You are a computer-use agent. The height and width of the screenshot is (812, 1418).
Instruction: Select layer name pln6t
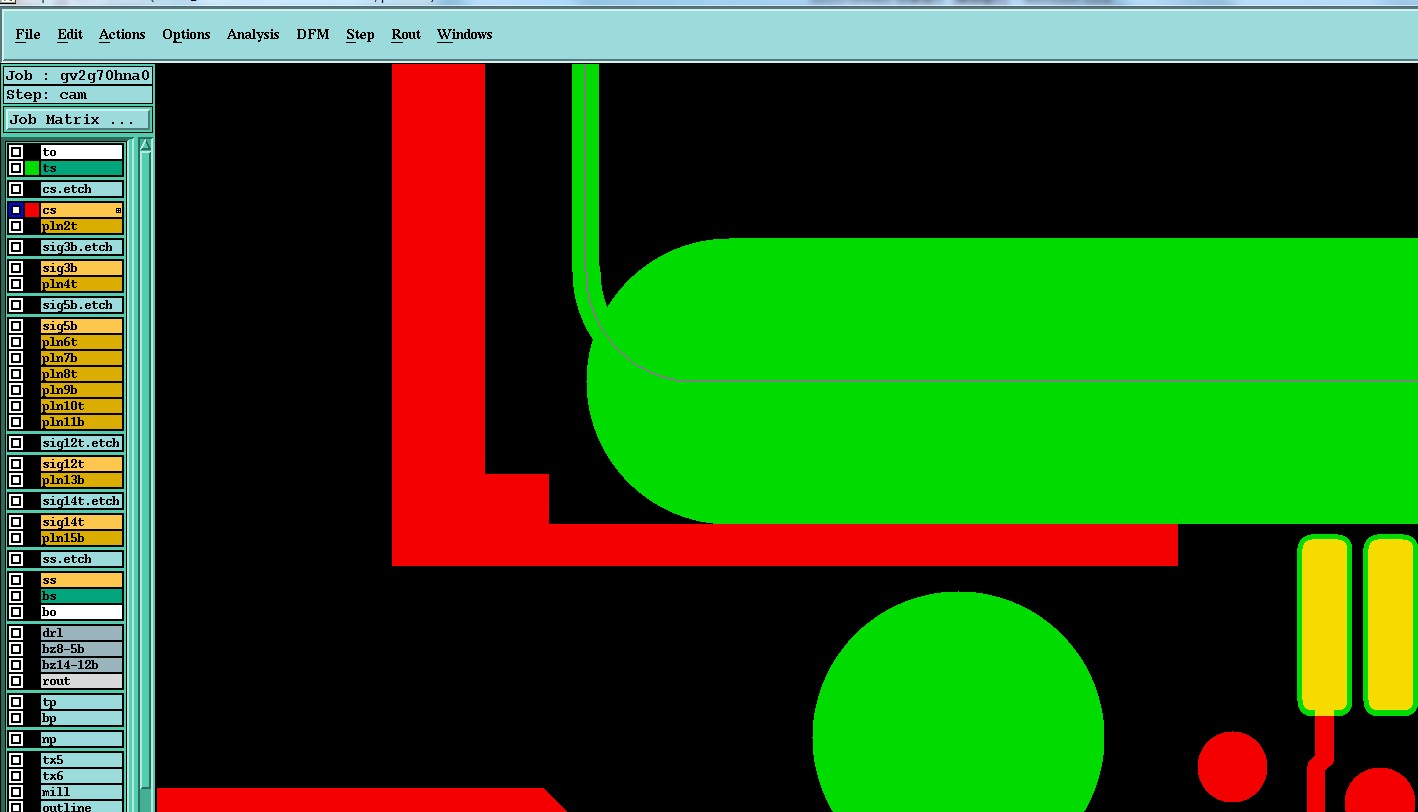(82, 342)
